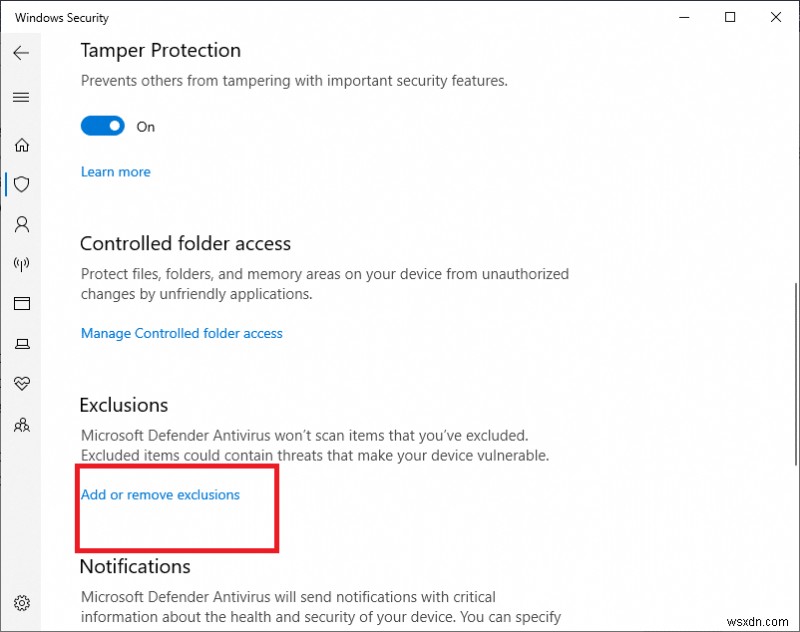Viewport: 800px width, 632px height.
Task: Select Virus & threat protection shield icon
Action: pyautogui.click(x=21, y=184)
